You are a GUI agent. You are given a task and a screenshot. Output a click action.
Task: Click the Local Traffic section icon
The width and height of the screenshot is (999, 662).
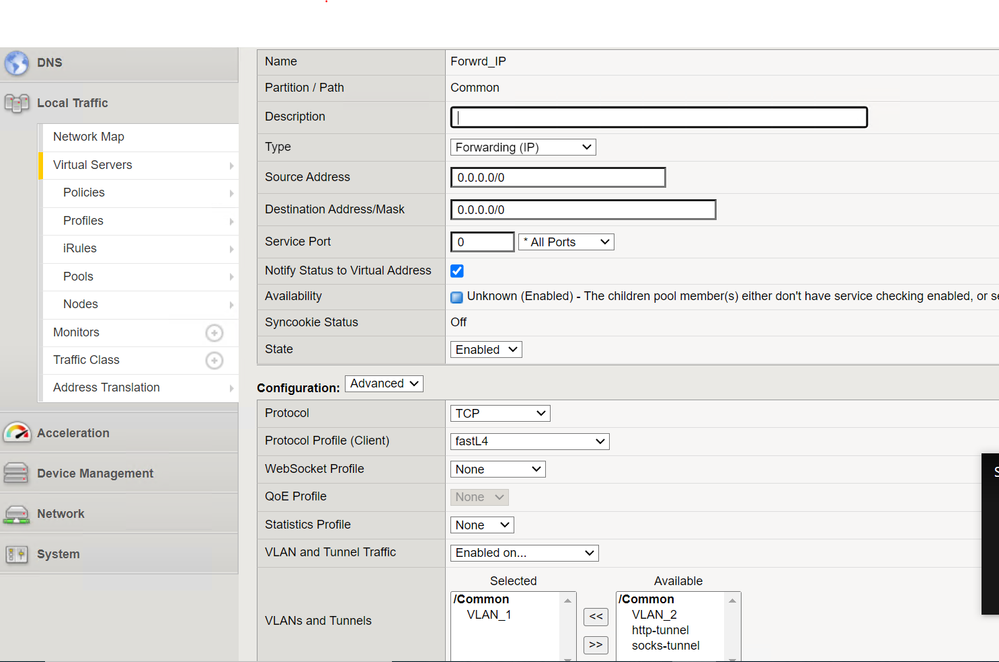17,103
